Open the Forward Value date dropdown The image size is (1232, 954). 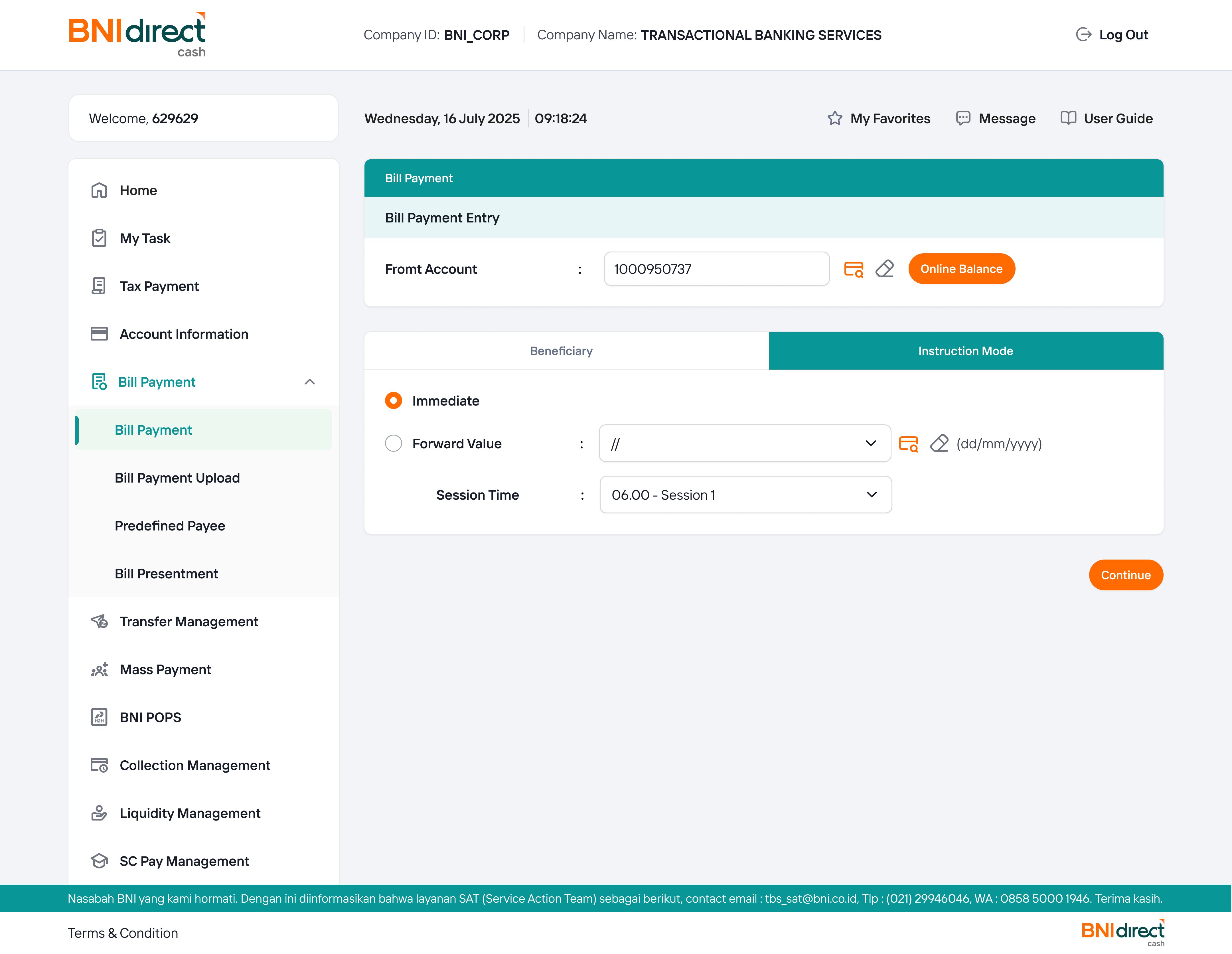[x=745, y=444]
